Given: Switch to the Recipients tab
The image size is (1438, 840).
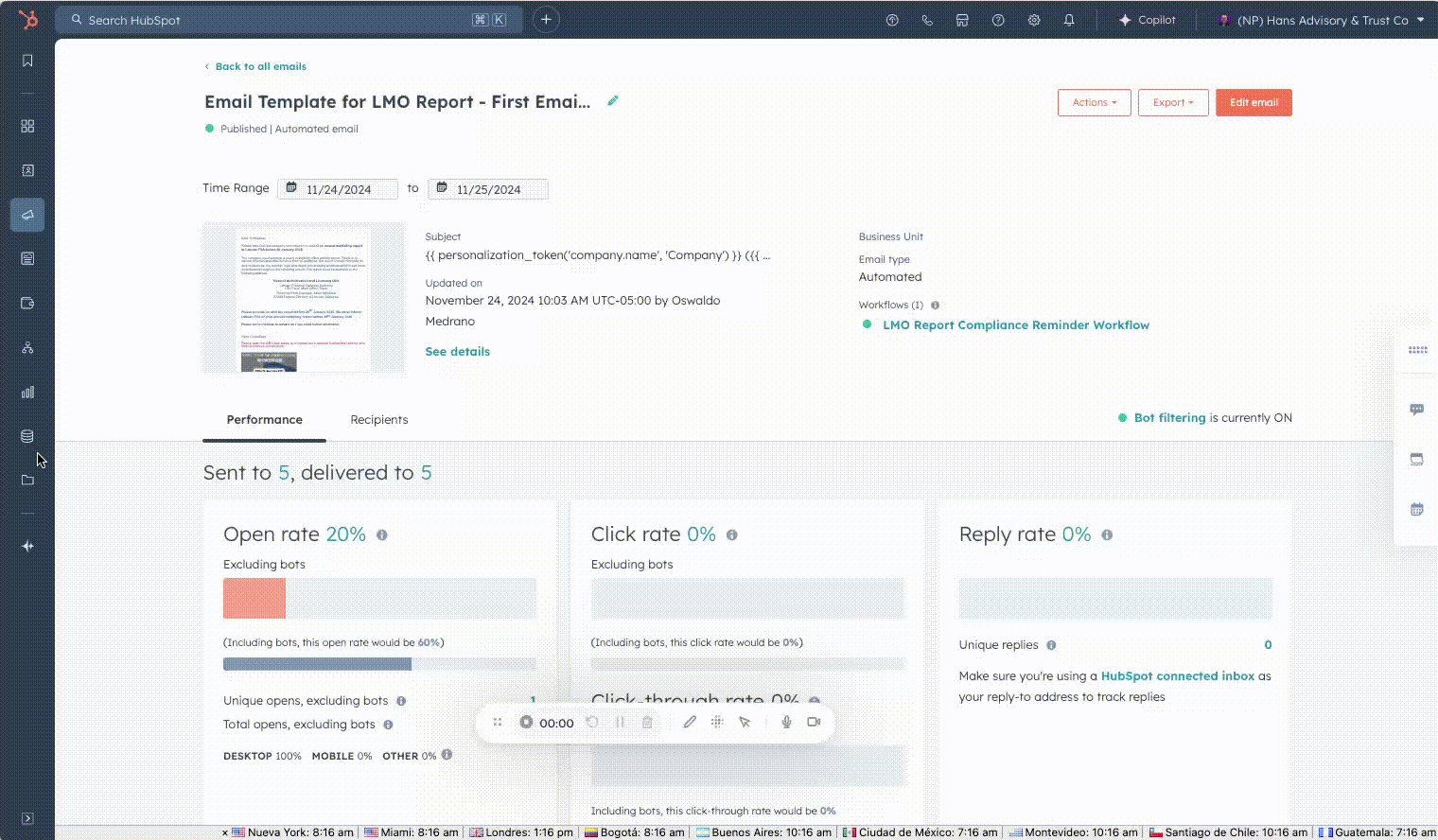Looking at the screenshot, I should [x=378, y=419].
